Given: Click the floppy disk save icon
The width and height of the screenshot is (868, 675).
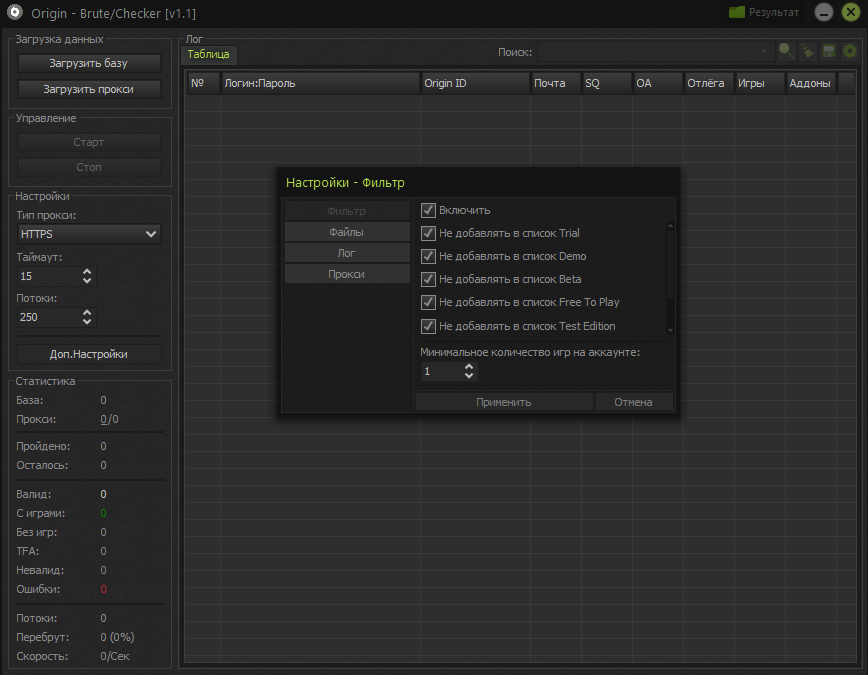Looking at the screenshot, I should pyautogui.click(x=829, y=51).
